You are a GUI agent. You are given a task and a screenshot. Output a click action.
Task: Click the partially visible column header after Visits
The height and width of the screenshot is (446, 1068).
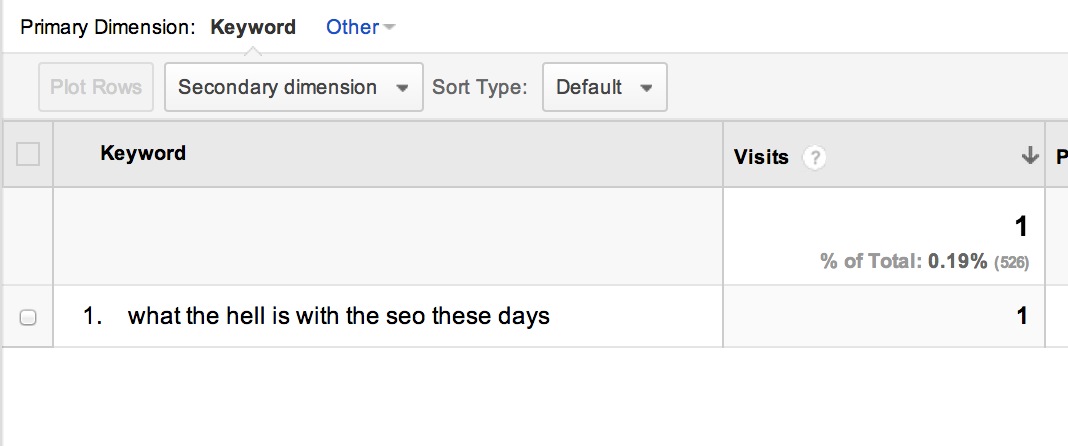click(x=1061, y=157)
